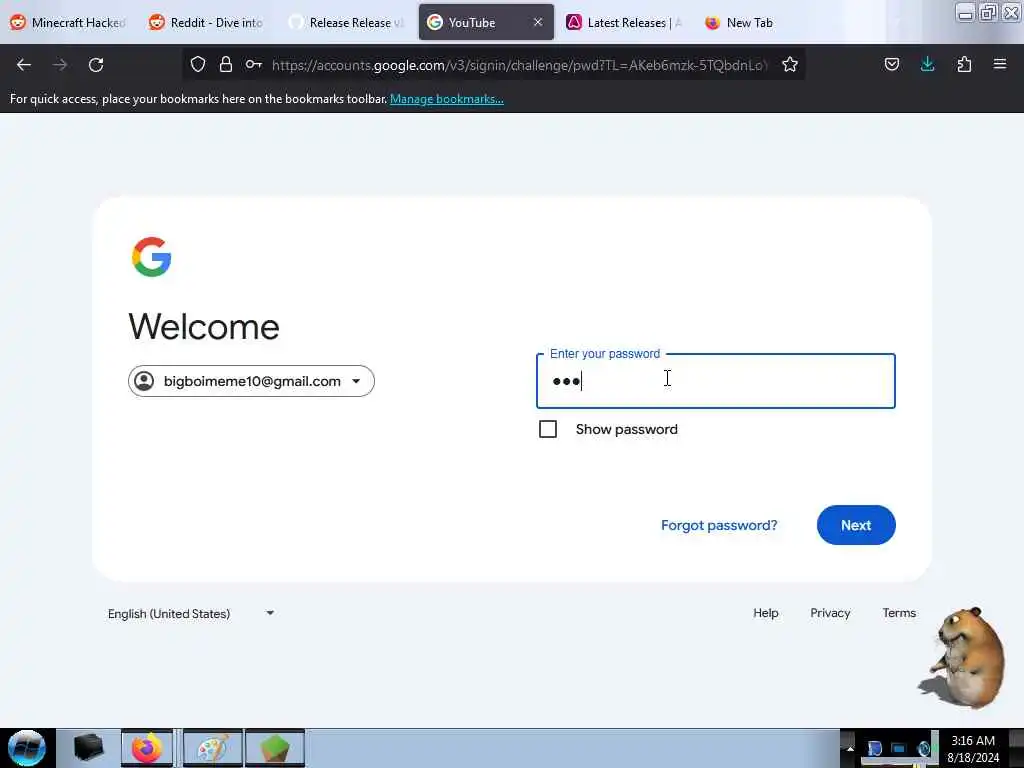Expand the bigboimeme10@gmail.com account switcher
The image size is (1024, 768).
click(x=251, y=381)
